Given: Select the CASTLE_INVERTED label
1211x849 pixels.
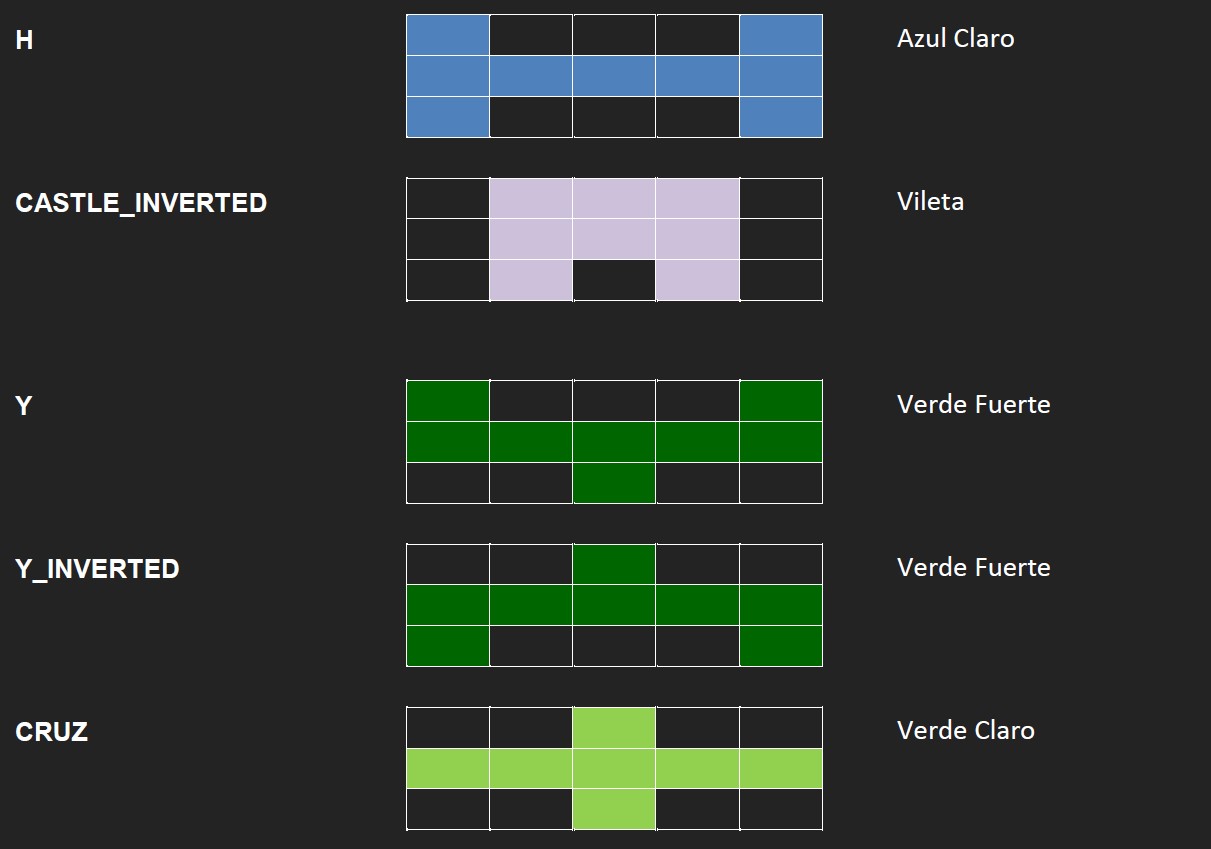Looking at the screenshot, I should pyautogui.click(x=141, y=203).
